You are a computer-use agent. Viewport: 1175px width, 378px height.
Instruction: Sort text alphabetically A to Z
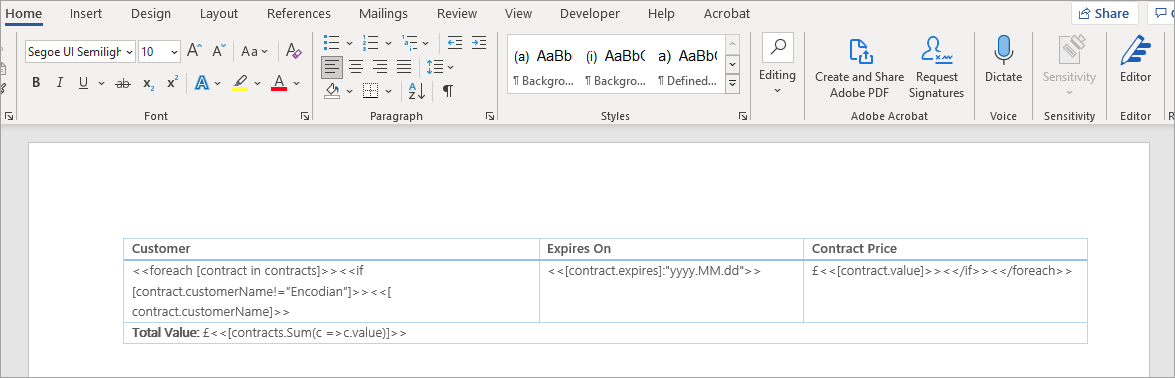417,91
